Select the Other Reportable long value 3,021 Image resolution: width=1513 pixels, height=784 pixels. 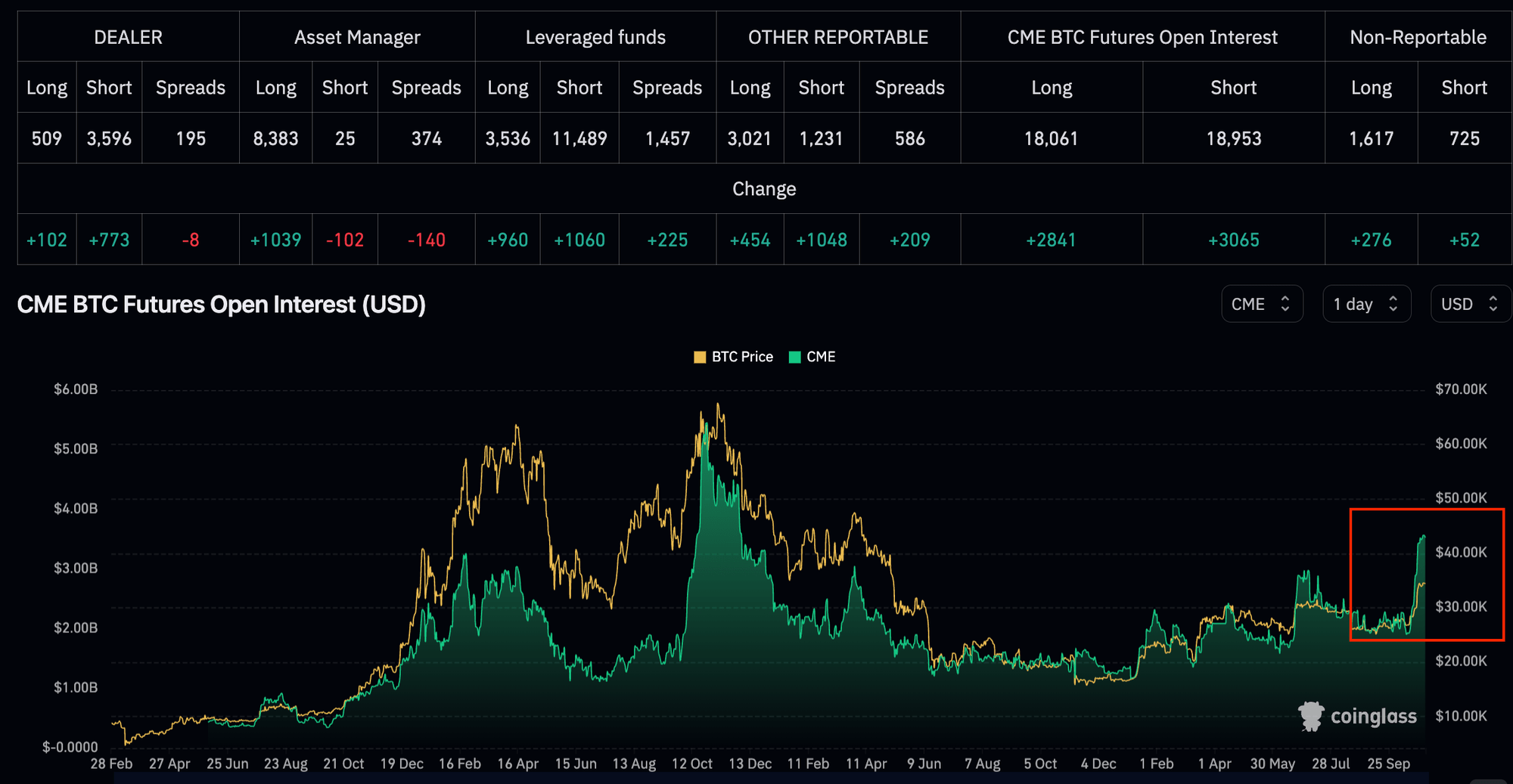pos(750,138)
